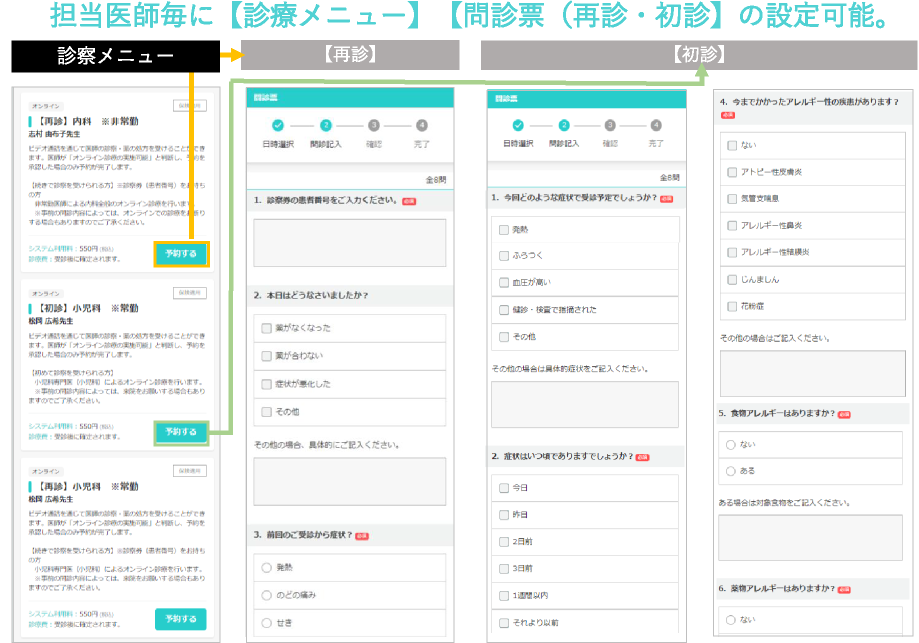This screenshot has height=643, width=919.
Task: Click the 診察券の患者番号 text input box
Action: 349,243
